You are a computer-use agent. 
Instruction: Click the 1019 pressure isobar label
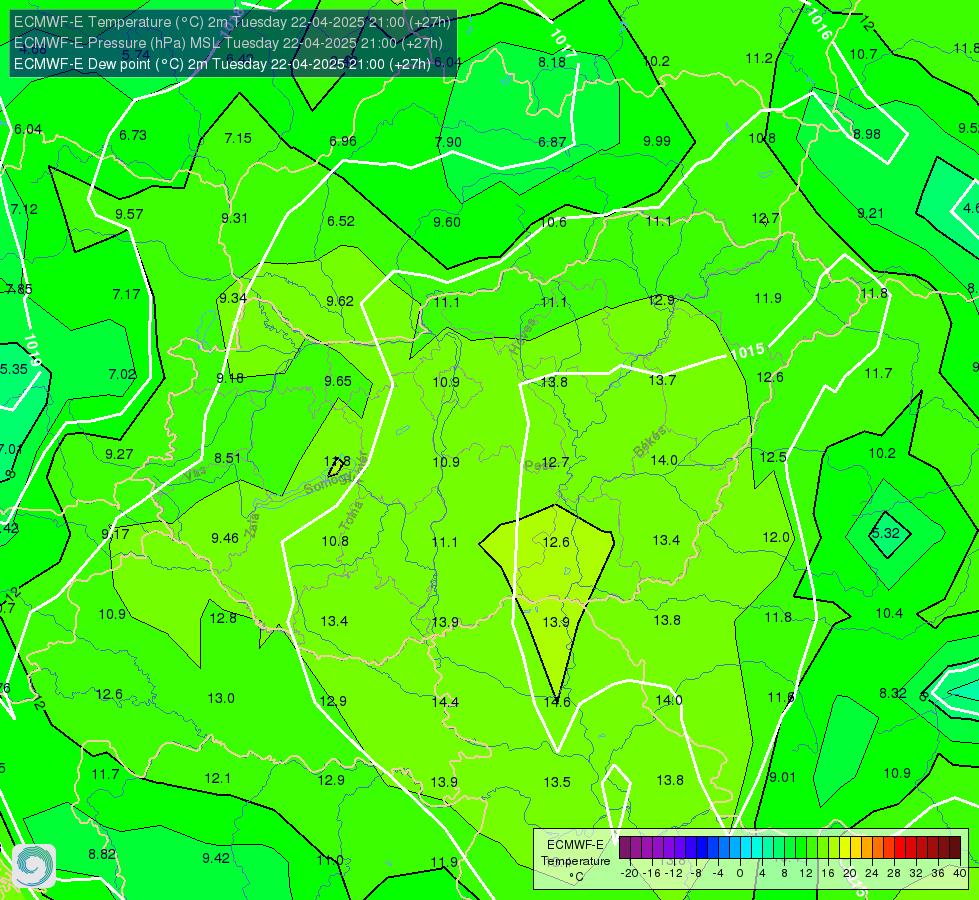point(32,350)
